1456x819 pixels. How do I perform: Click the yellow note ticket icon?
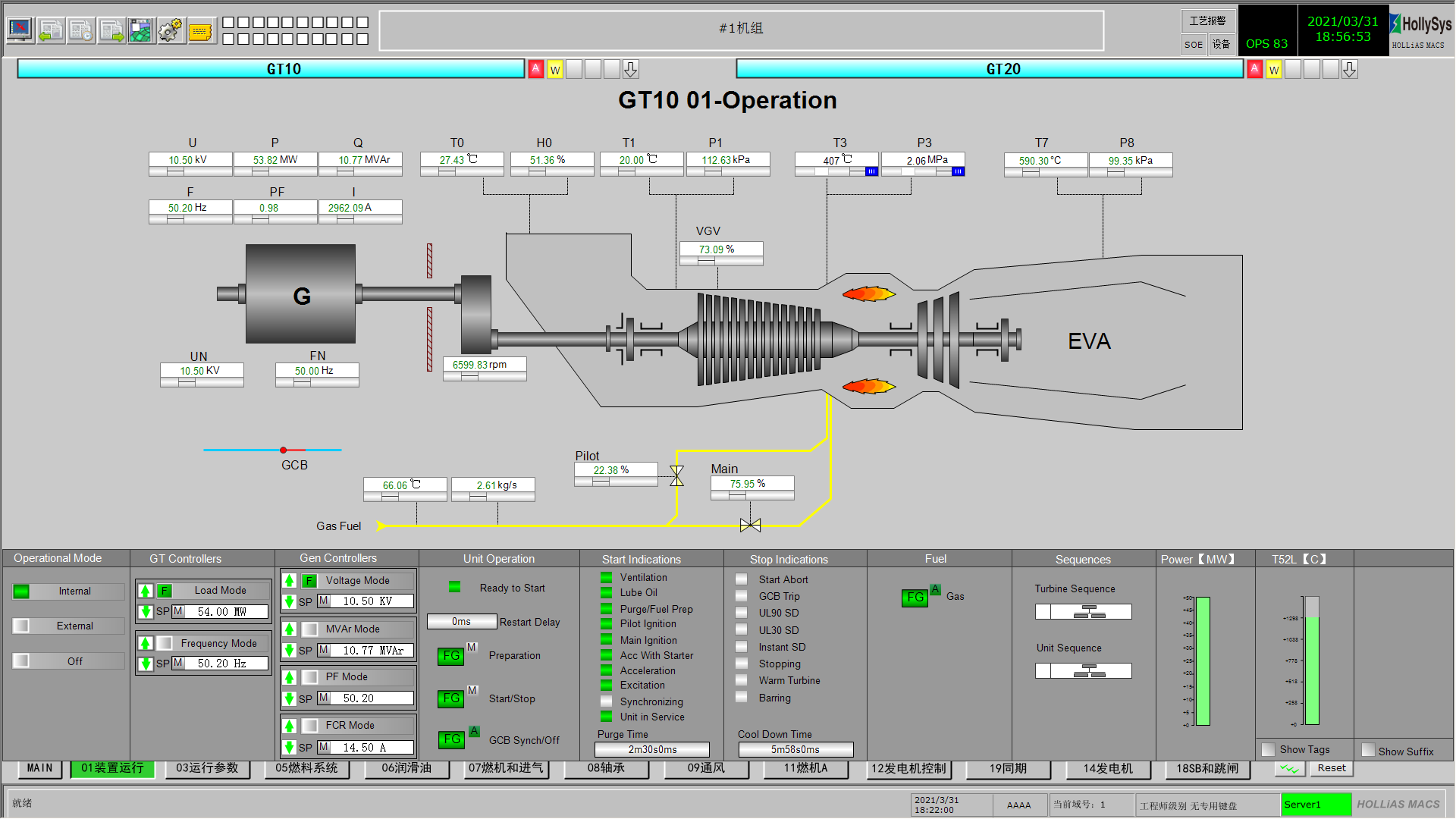201,30
